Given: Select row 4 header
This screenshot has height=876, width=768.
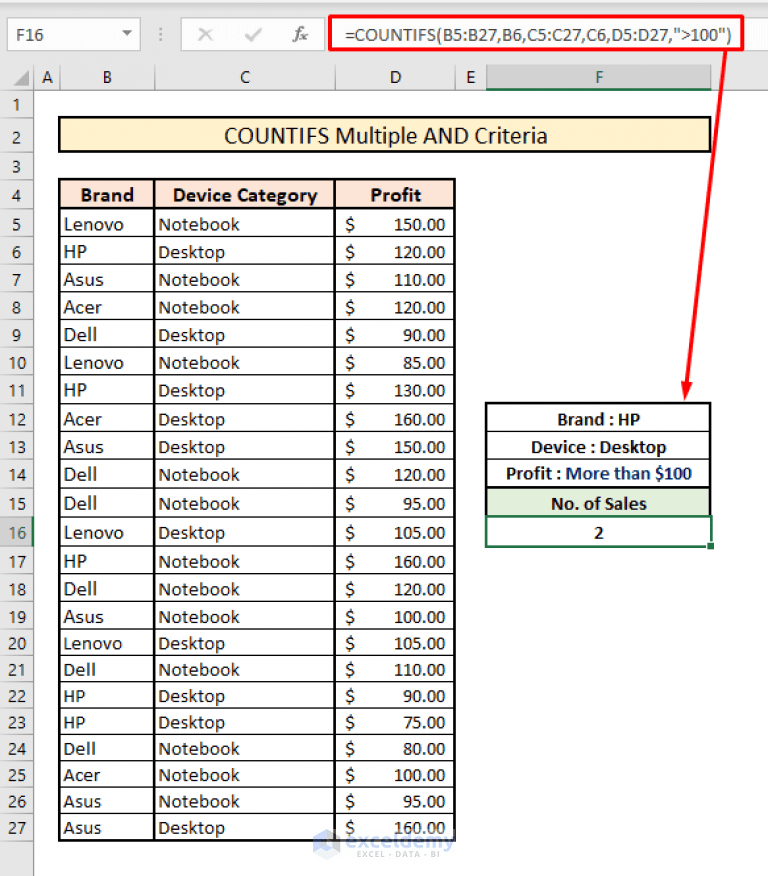Looking at the screenshot, I should coord(17,196).
